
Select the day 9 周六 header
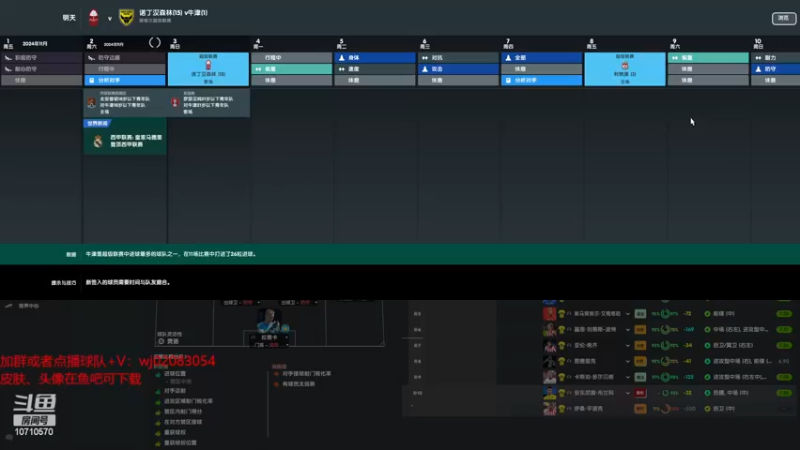[676, 44]
